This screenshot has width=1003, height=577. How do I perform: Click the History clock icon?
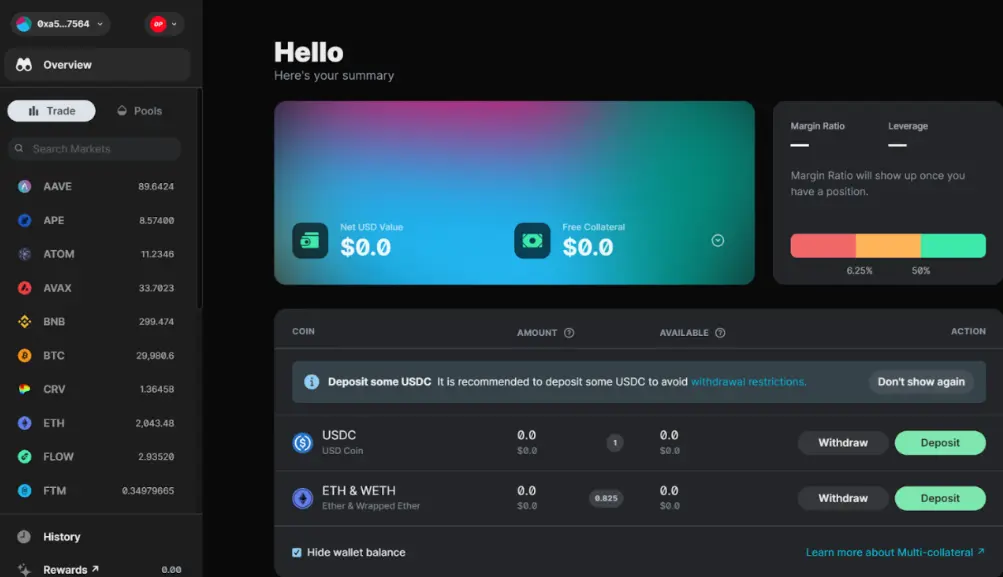pyautogui.click(x=24, y=537)
